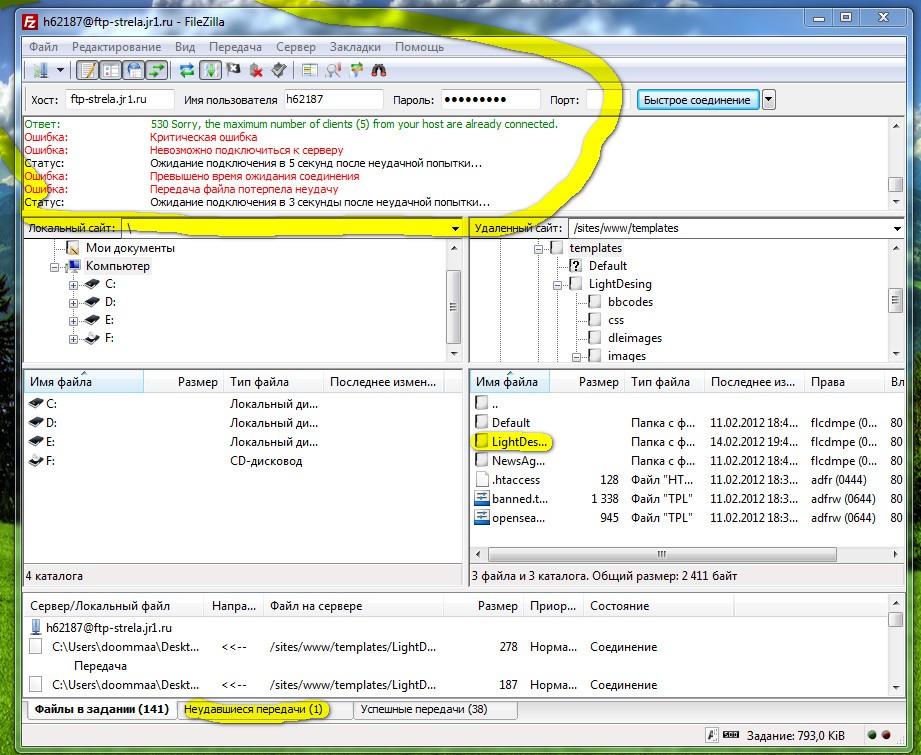921x755 pixels.
Task: Switch to Файлы в задании tab
Action: coord(102,709)
